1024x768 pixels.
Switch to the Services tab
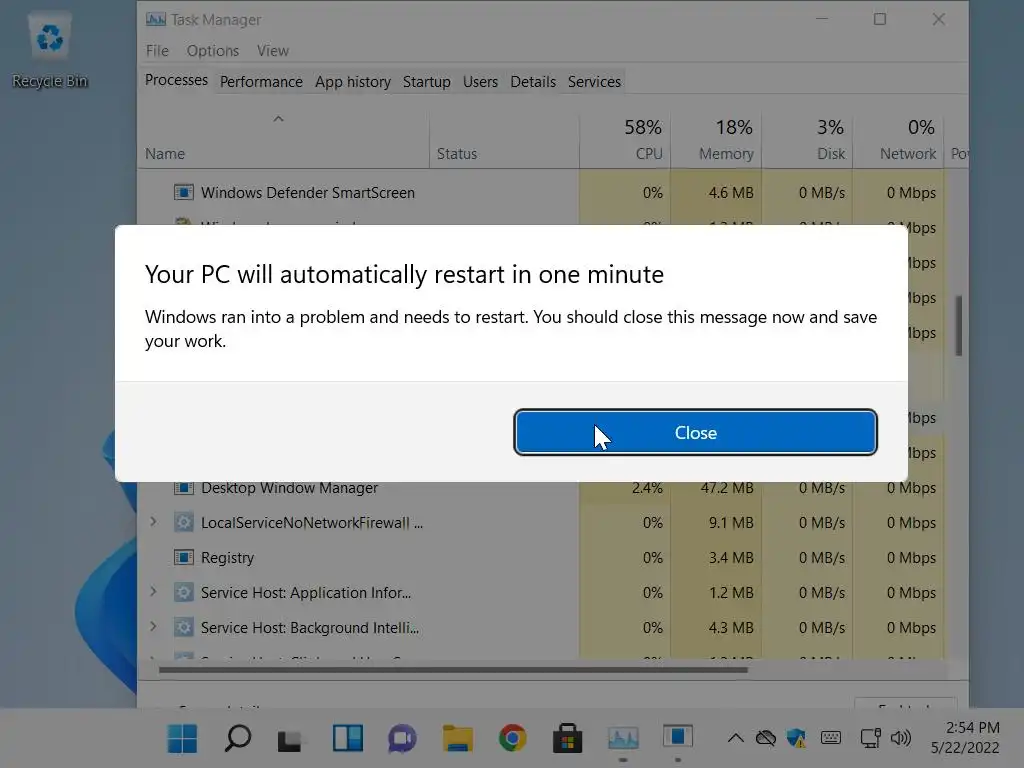click(594, 82)
